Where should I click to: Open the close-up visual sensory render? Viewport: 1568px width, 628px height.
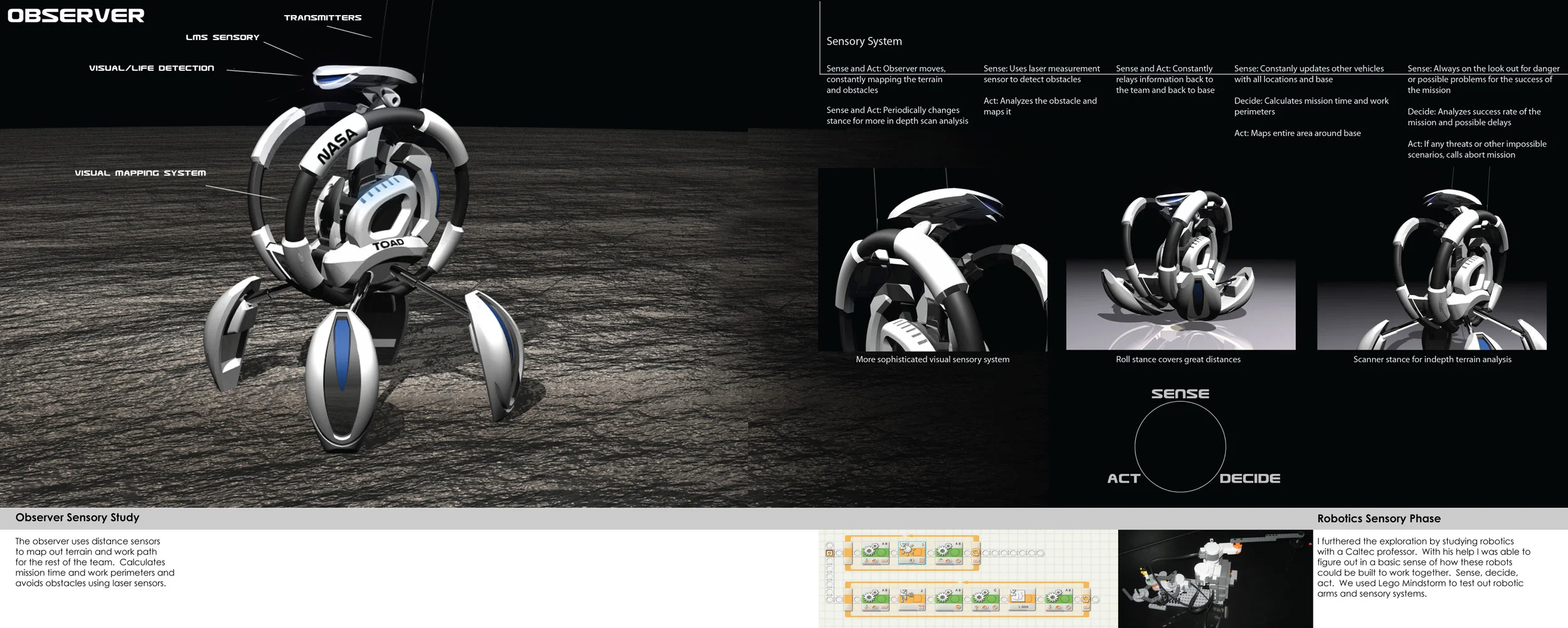pyautogui.click(x=933, y=259)
